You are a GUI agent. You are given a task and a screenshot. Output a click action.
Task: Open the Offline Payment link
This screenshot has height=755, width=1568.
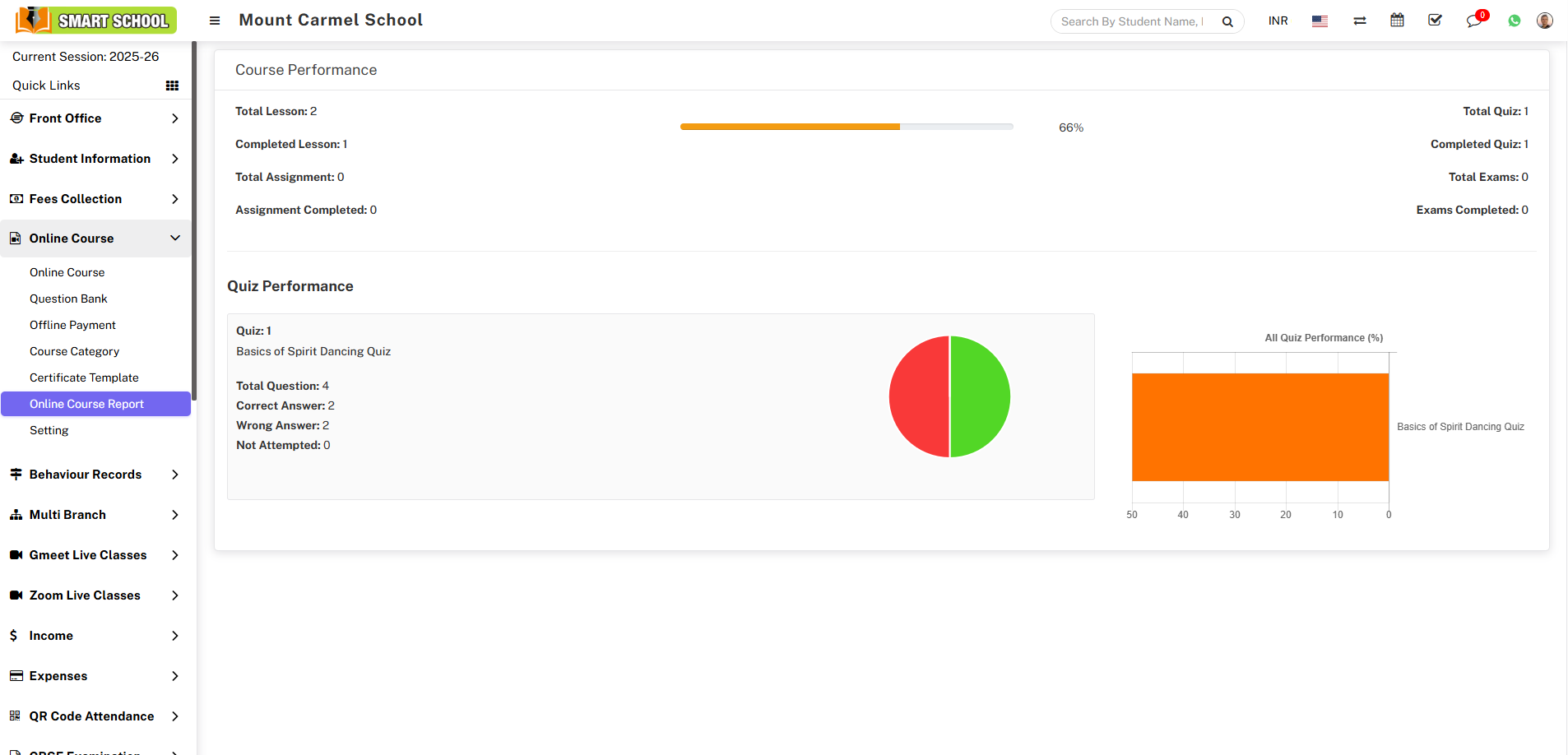click(72, 325)
